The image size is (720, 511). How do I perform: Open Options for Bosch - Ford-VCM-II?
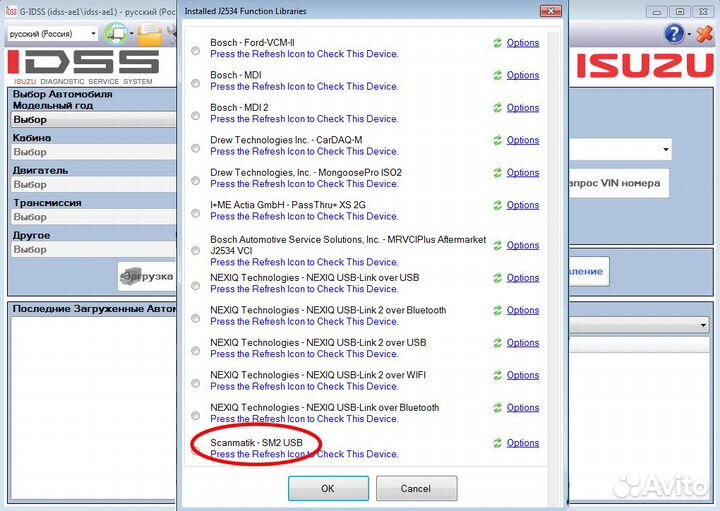coord(522,43)
